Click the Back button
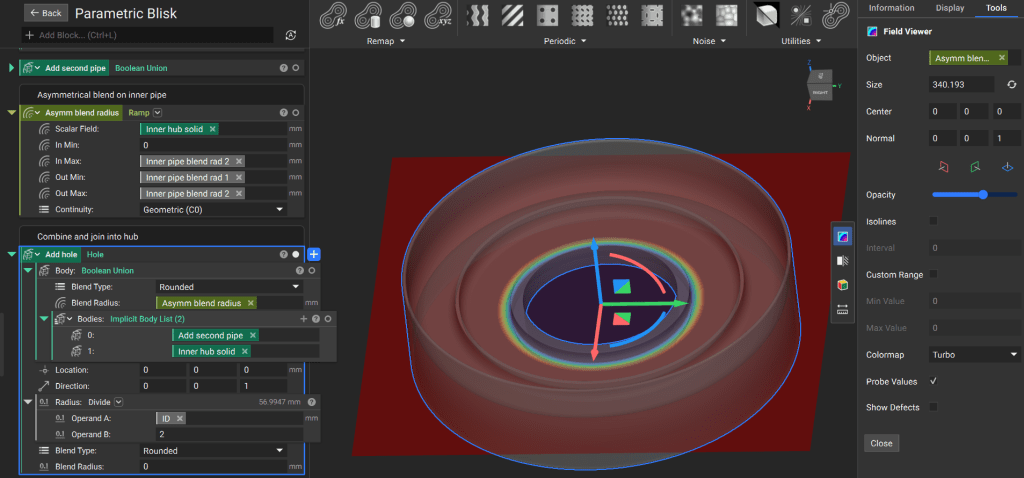Image resolution: width=1024 pixels, height=478 pixels. 45,13
